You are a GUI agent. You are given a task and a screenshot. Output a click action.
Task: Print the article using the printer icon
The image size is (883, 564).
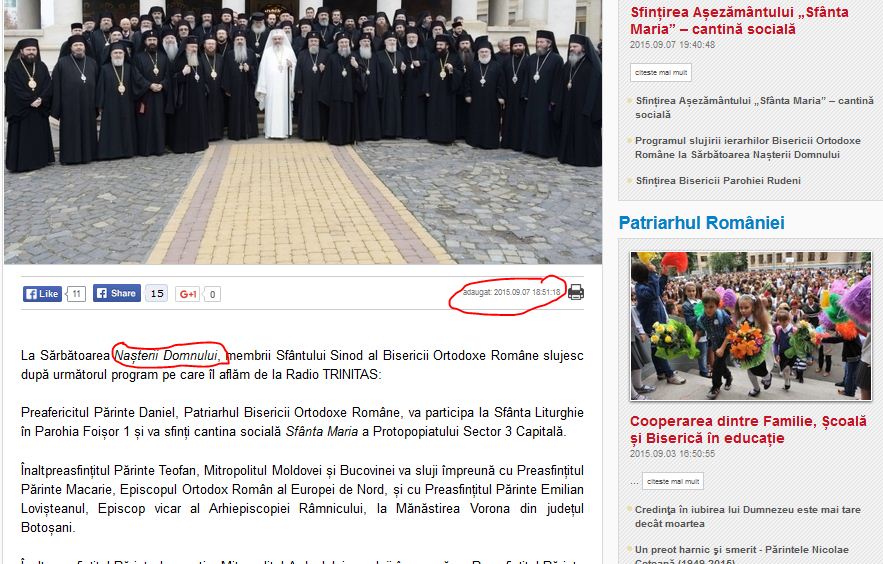(576, 293)
